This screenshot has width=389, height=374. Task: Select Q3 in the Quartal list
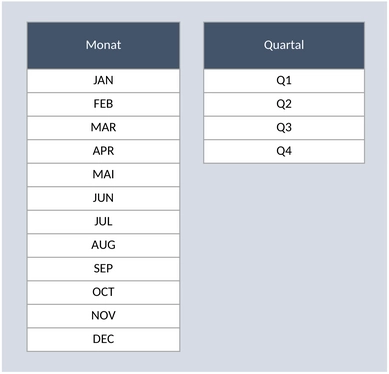(284, 128)
